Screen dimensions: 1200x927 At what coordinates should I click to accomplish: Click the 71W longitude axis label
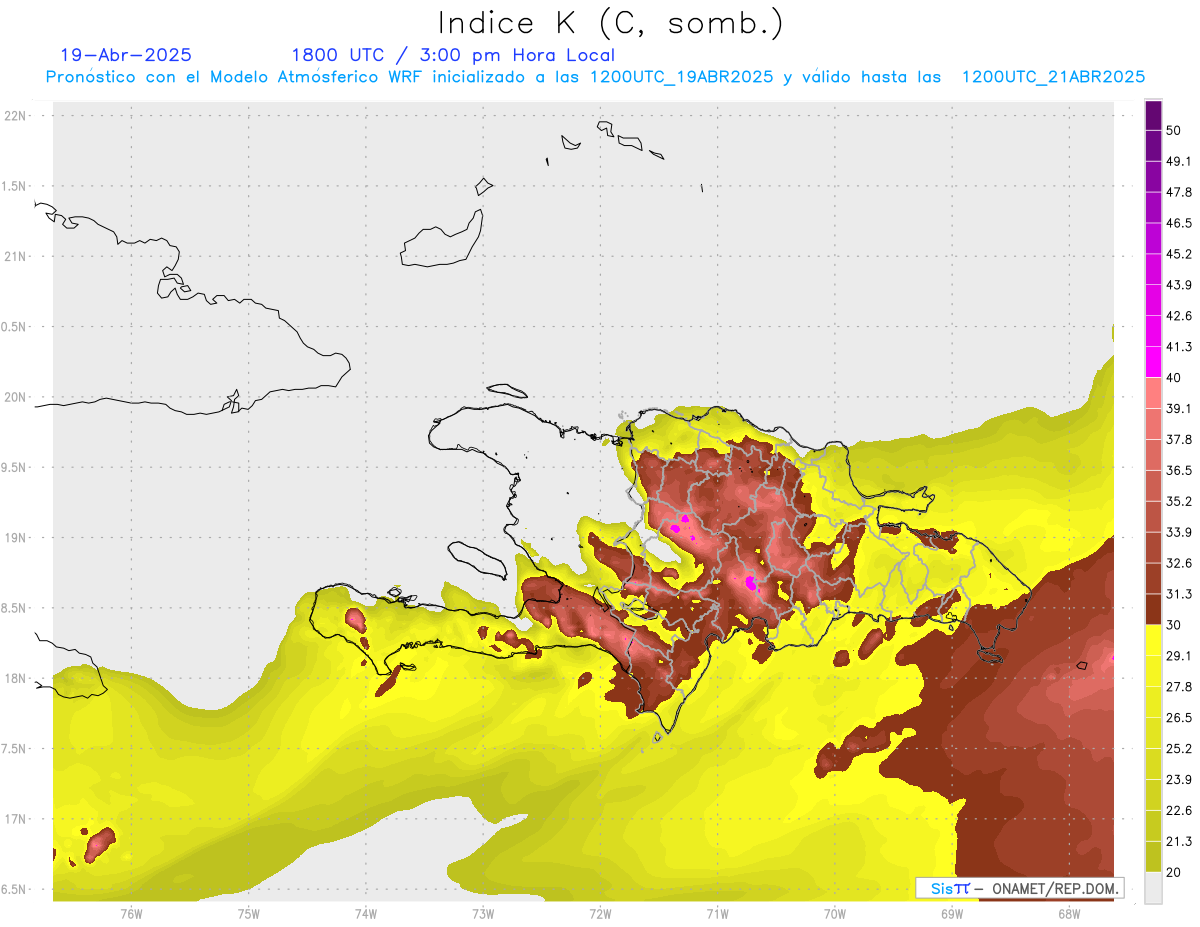tap(717, 914)
